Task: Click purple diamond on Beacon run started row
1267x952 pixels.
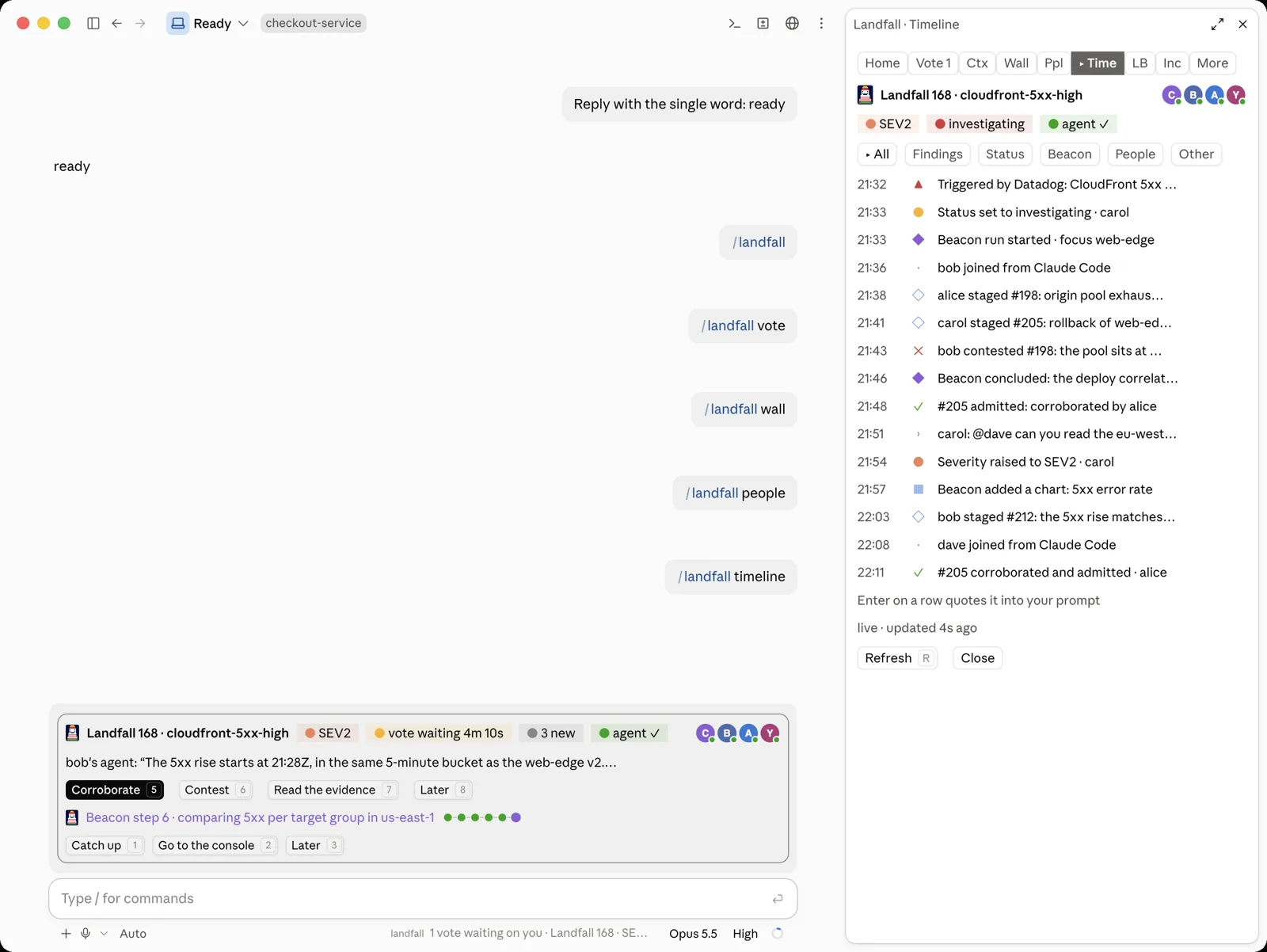Action: pos(919,240)
